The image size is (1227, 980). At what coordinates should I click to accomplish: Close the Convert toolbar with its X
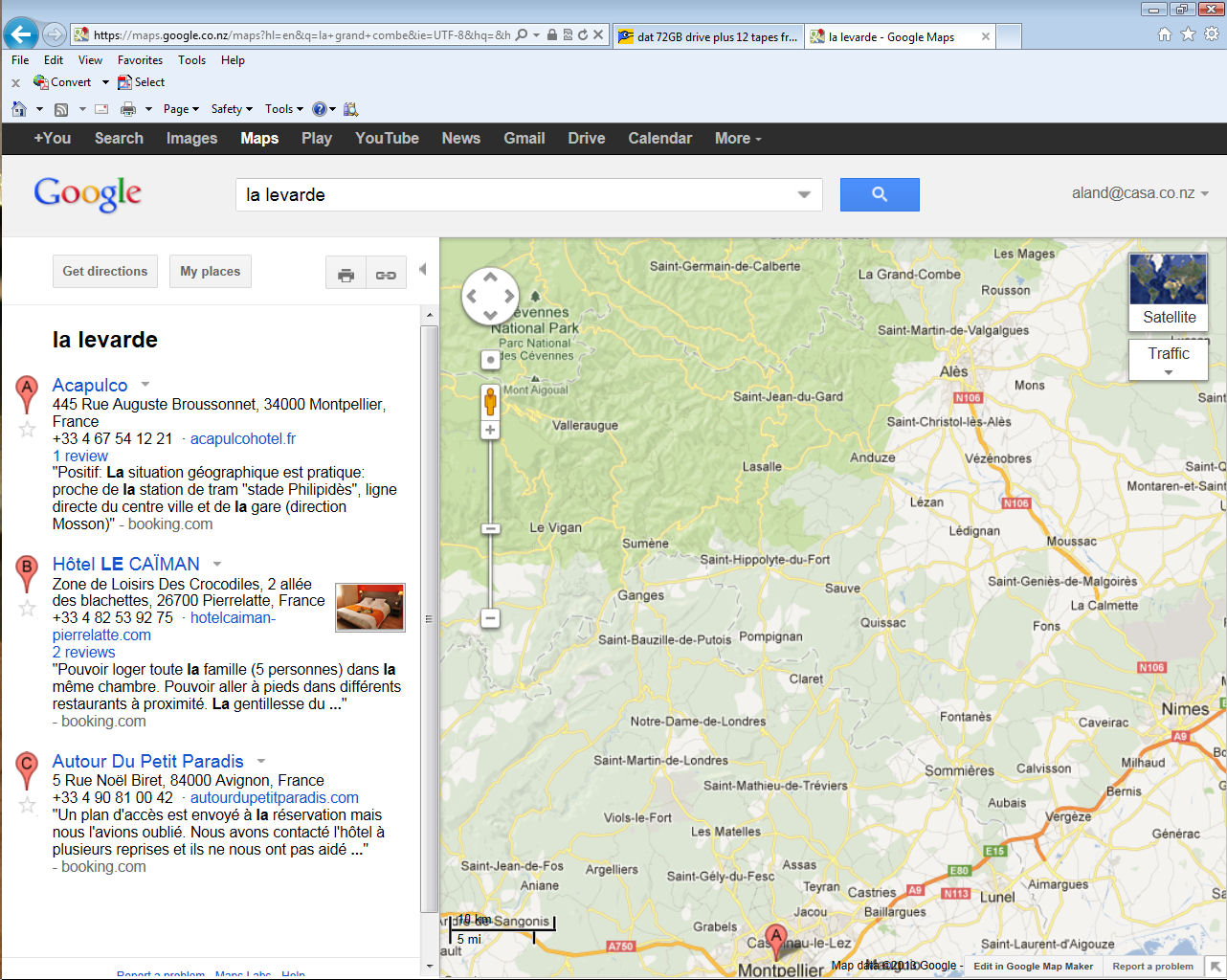pyautogui.click(x=15, y=83)
